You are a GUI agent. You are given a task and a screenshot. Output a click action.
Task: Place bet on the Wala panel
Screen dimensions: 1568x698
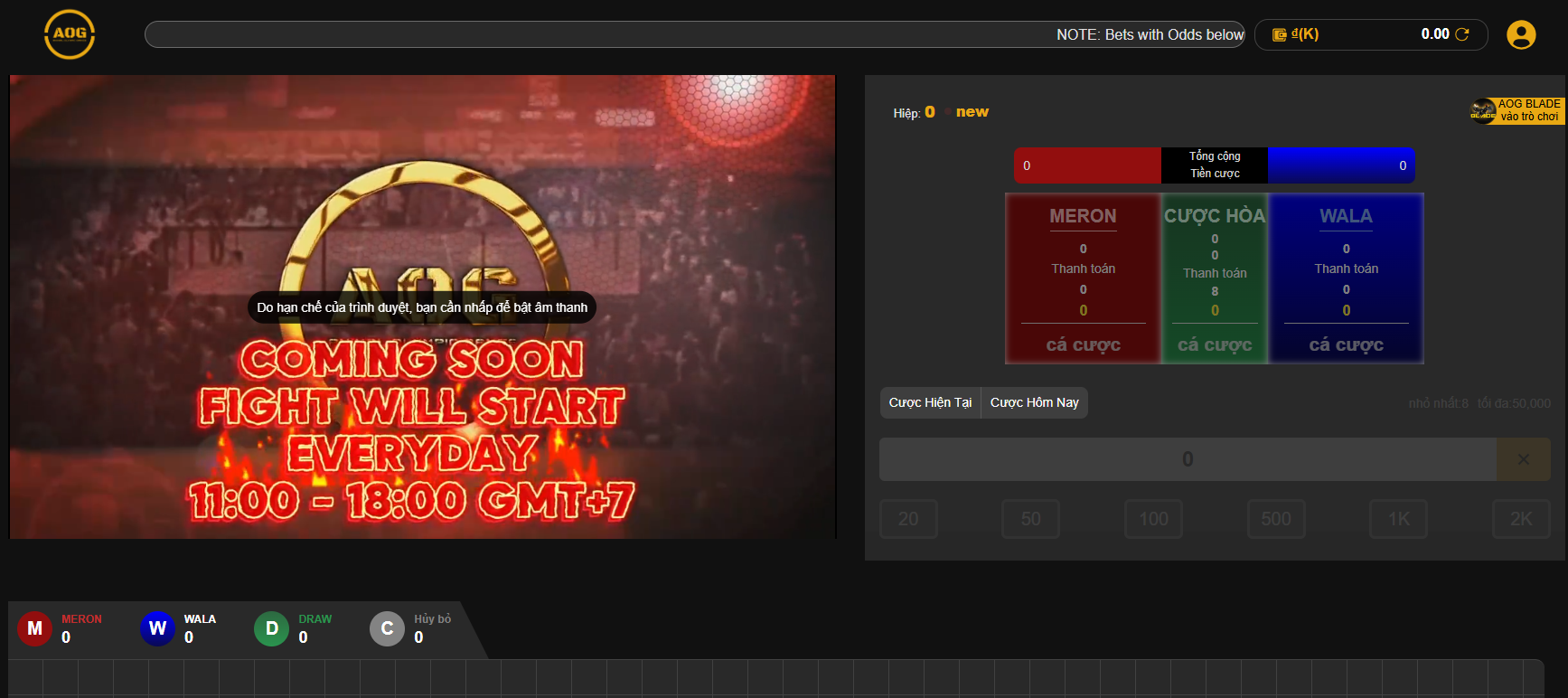click(x=1346, y=344)
